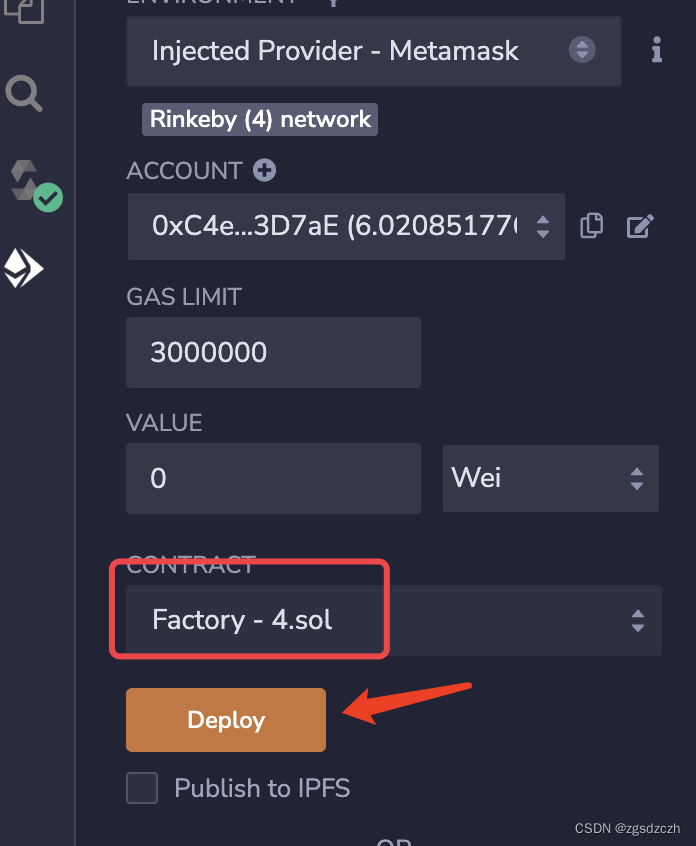Screen dimensions: 696x846
Task: Click the green compile success badge
Action: click(x=46, y=197)
